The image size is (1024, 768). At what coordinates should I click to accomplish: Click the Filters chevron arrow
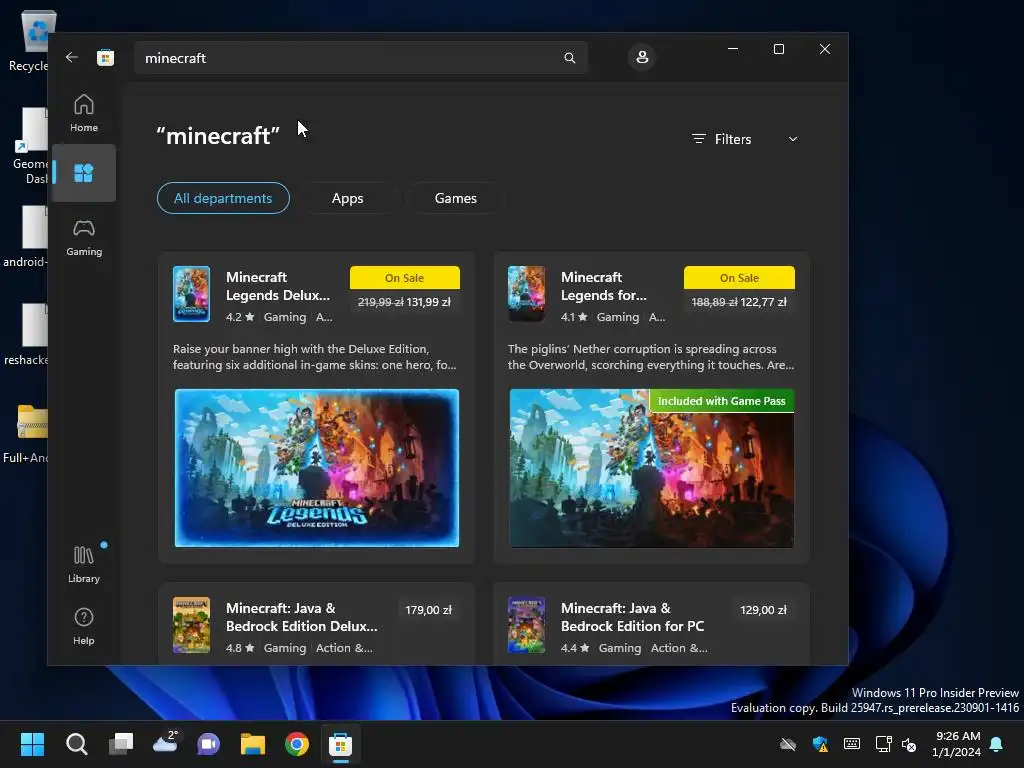tap(793, 139)
